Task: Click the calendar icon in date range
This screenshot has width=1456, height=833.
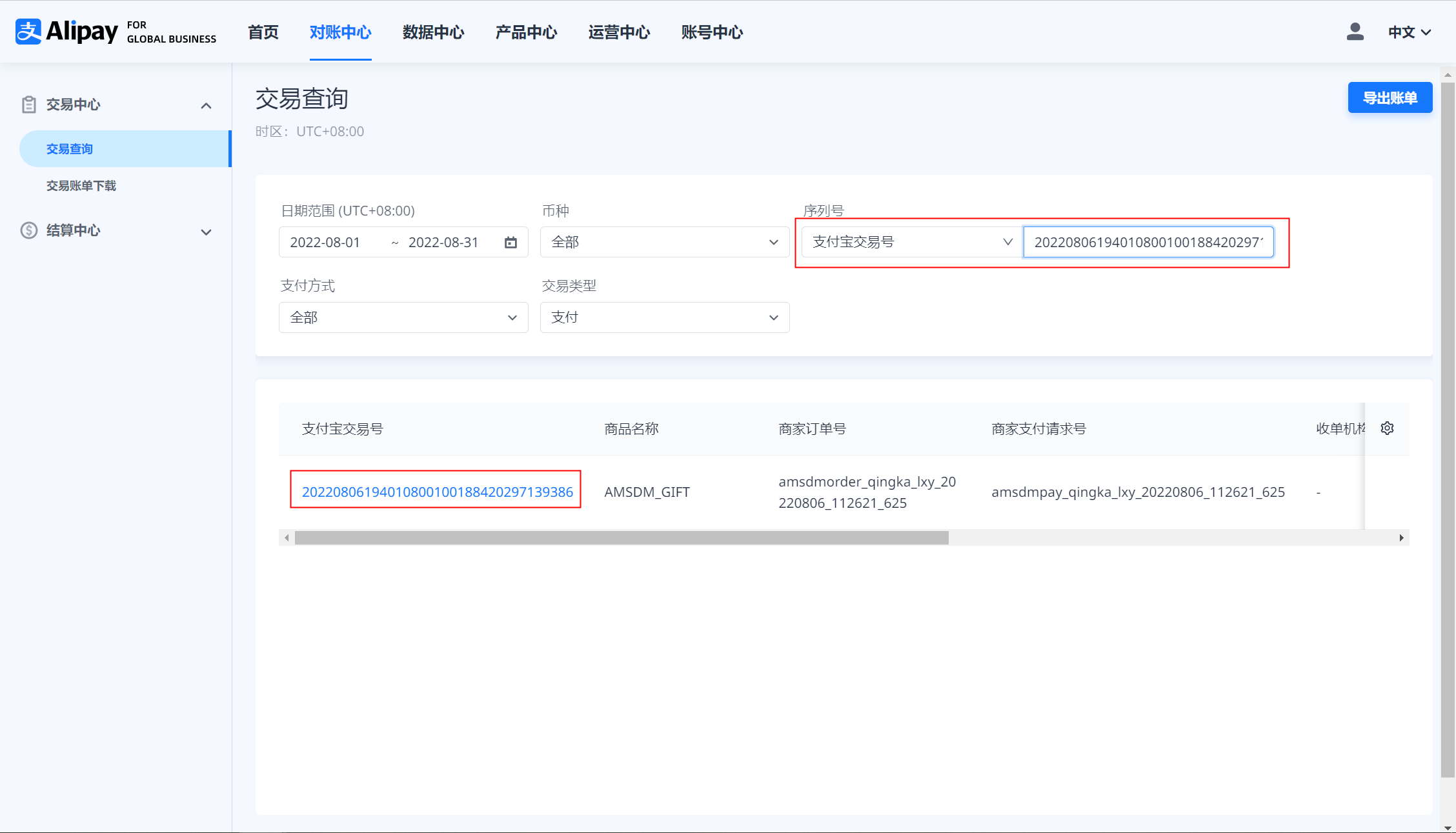Action: pyautogui.click(x=511, y=243)
